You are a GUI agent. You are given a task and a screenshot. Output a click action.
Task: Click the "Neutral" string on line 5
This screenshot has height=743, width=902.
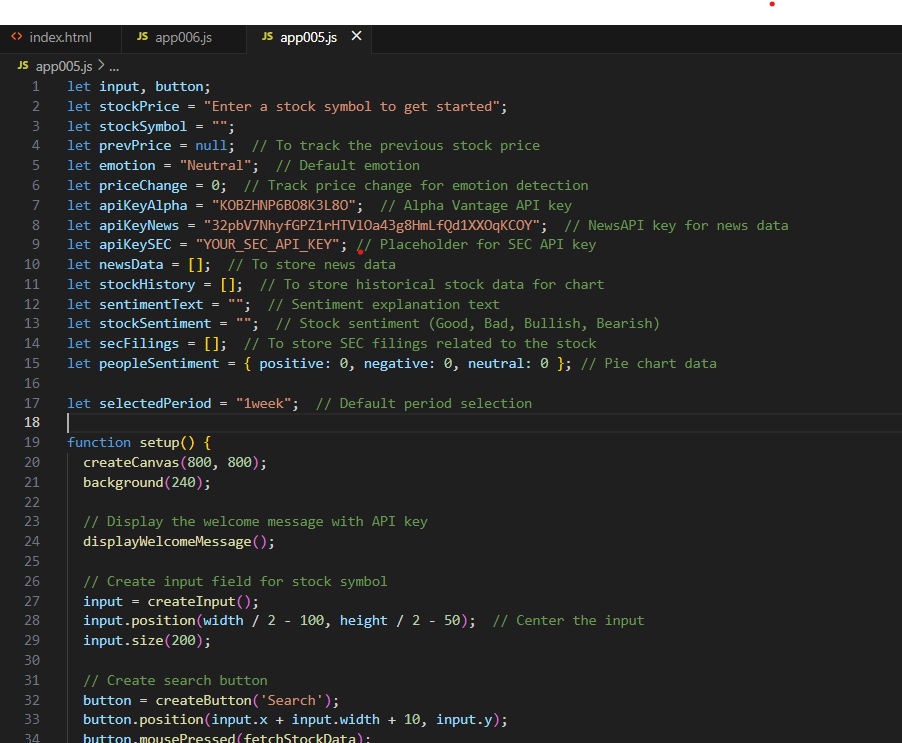tap(215, 166)
